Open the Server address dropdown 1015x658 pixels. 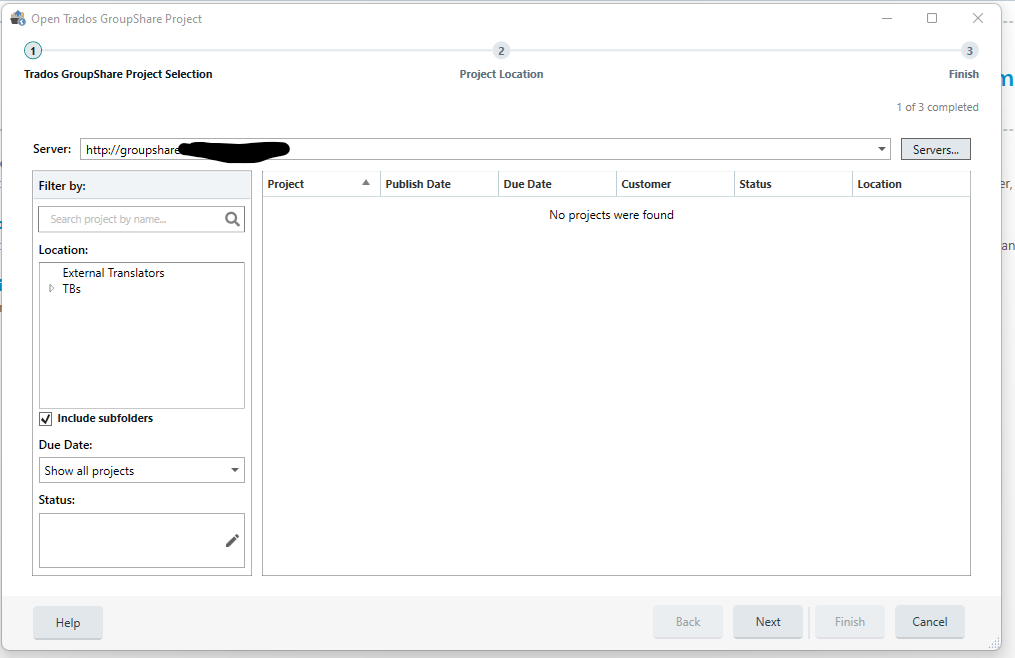click(x=882, y=150)
